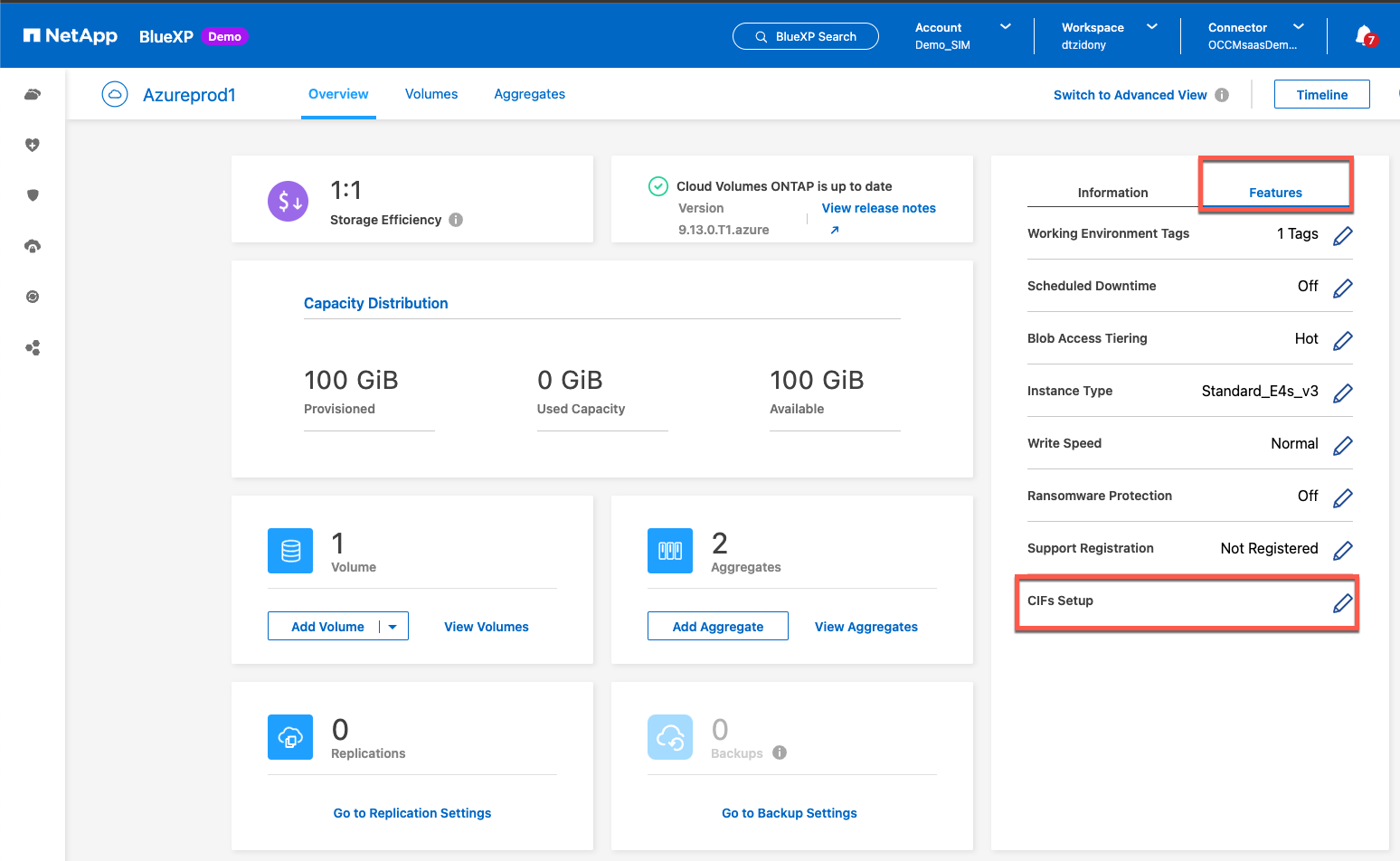This screenshot has width=1400, height=861.
Task: Select the Information tab
Action: pyautogui.click(x=1112, y=193)
